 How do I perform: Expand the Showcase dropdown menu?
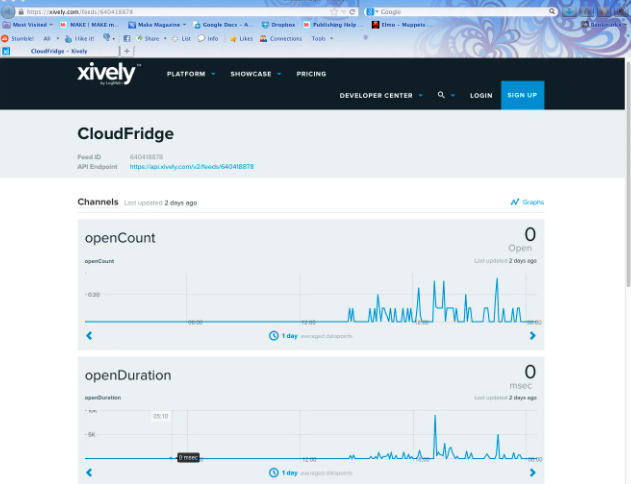point(255,74)
